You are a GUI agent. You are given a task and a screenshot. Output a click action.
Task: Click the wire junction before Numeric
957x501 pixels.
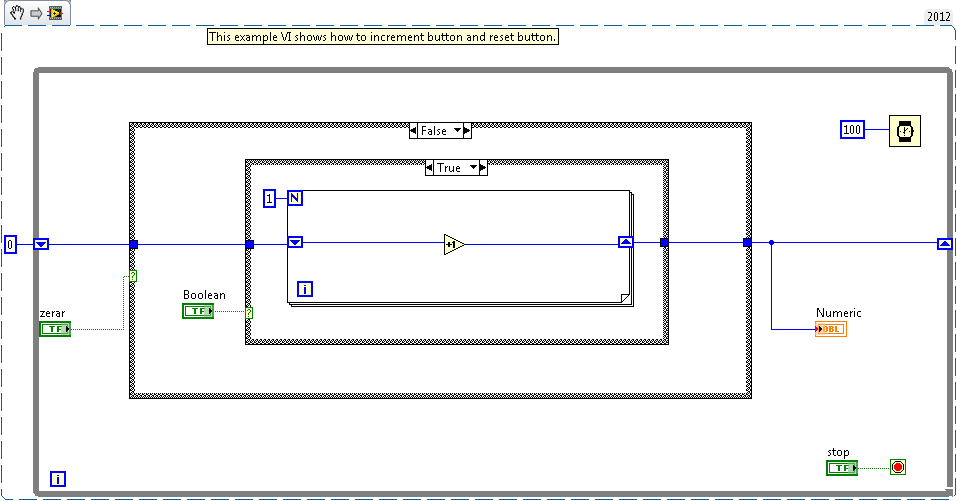(x=771, y=243)
